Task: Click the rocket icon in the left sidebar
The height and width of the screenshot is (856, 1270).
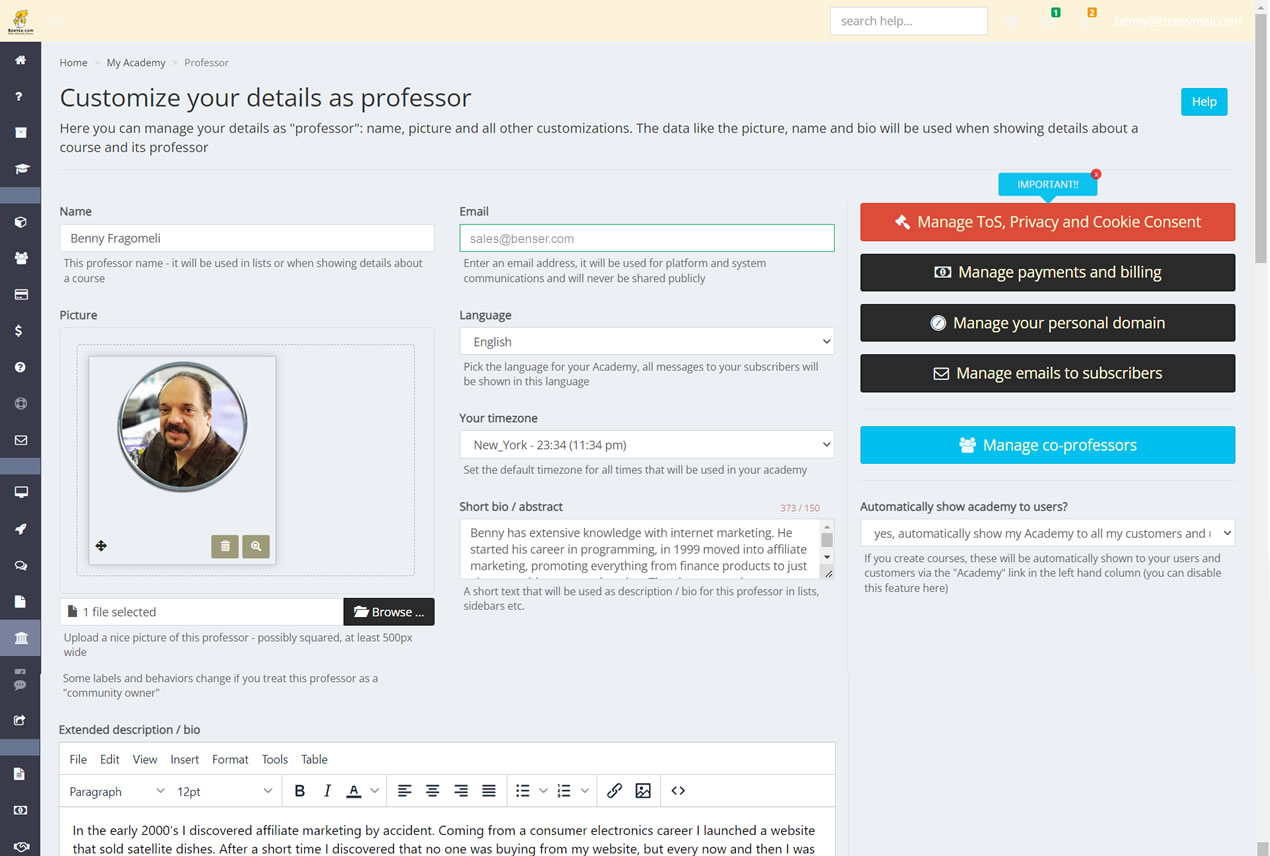Action: [21, 529]
